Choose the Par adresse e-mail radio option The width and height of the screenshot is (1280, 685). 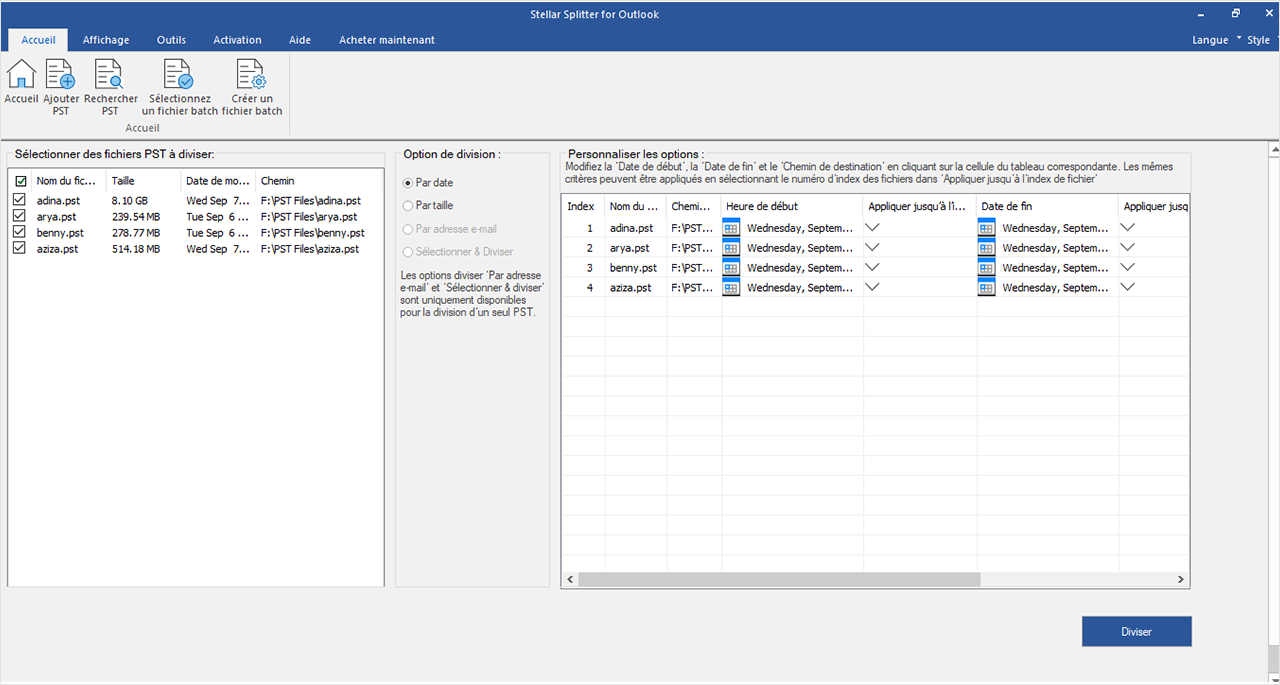408,229
